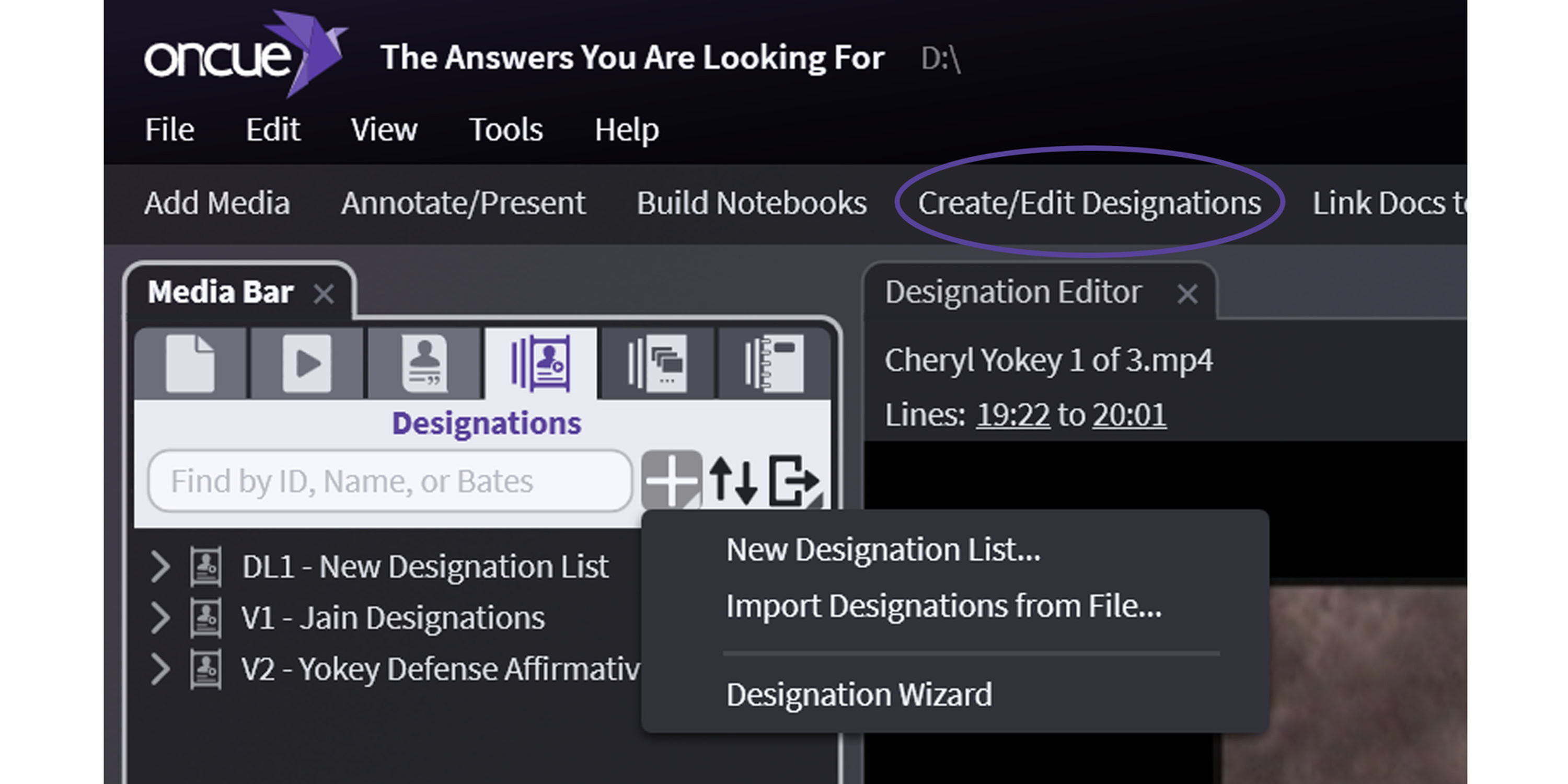Viewport: 1568px width, 784px height.
Task: Click the Build Notebooks toolbar button
Action: click(x=751, y=203)
